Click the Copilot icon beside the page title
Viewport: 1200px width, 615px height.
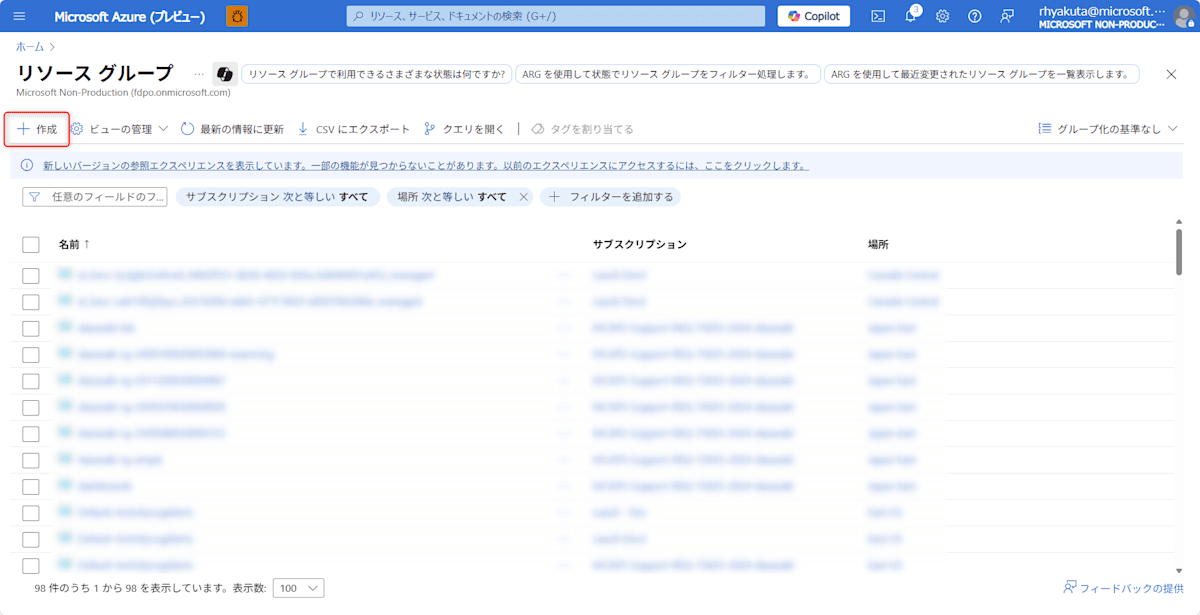(225, 74)
